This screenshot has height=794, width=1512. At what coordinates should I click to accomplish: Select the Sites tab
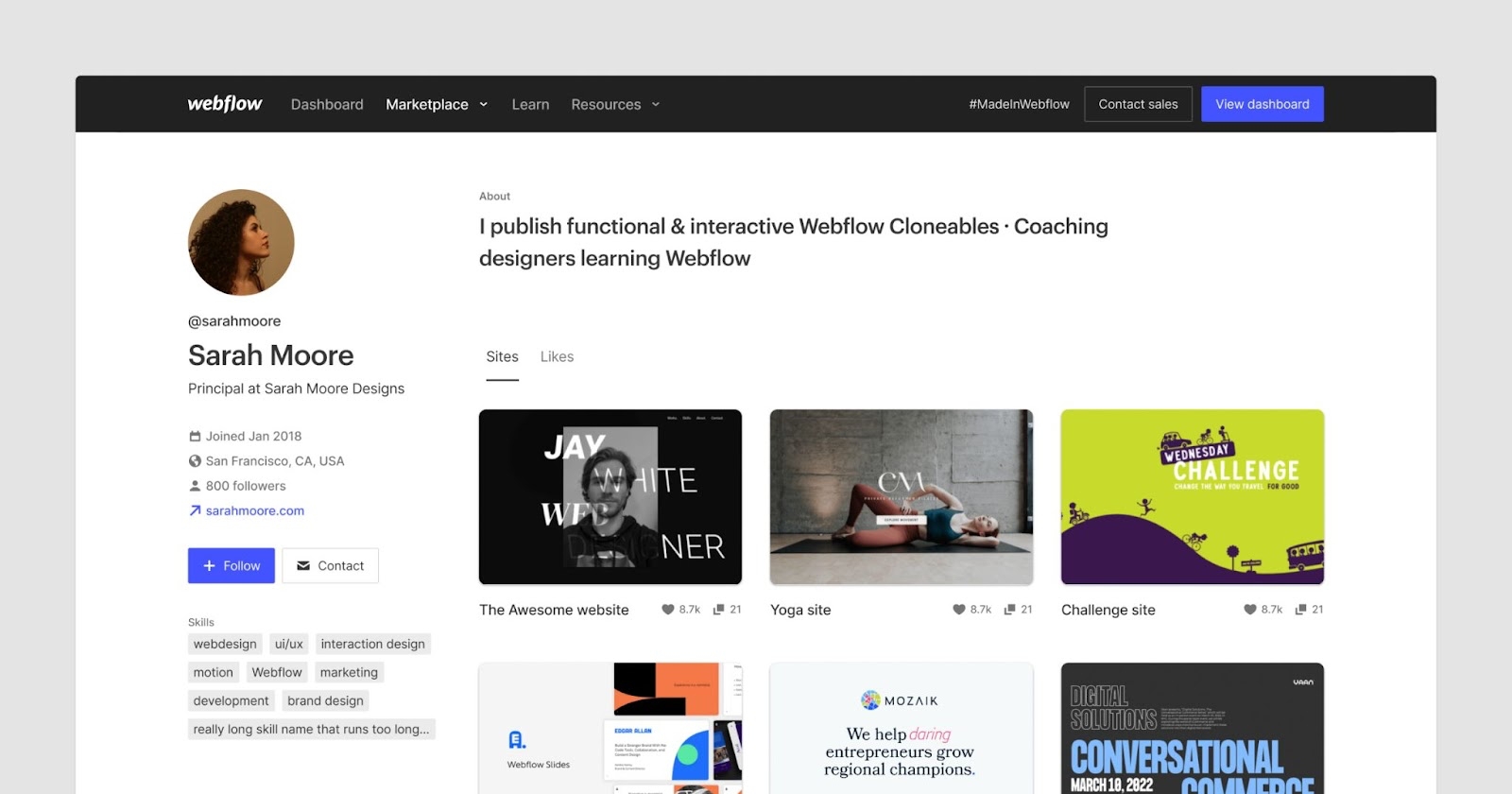click(502, 356)
